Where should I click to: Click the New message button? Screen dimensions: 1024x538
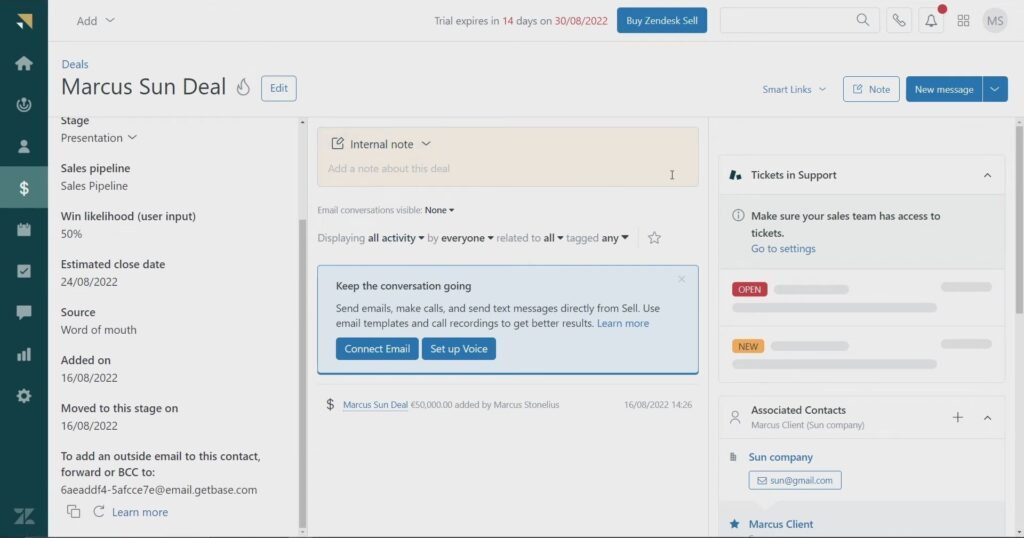[x=944, y=89]
